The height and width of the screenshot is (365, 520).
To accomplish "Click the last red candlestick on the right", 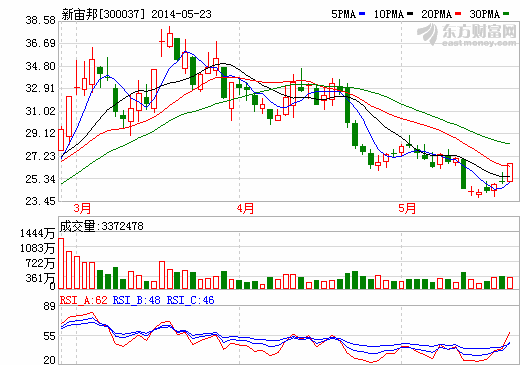I will [510, 172].
